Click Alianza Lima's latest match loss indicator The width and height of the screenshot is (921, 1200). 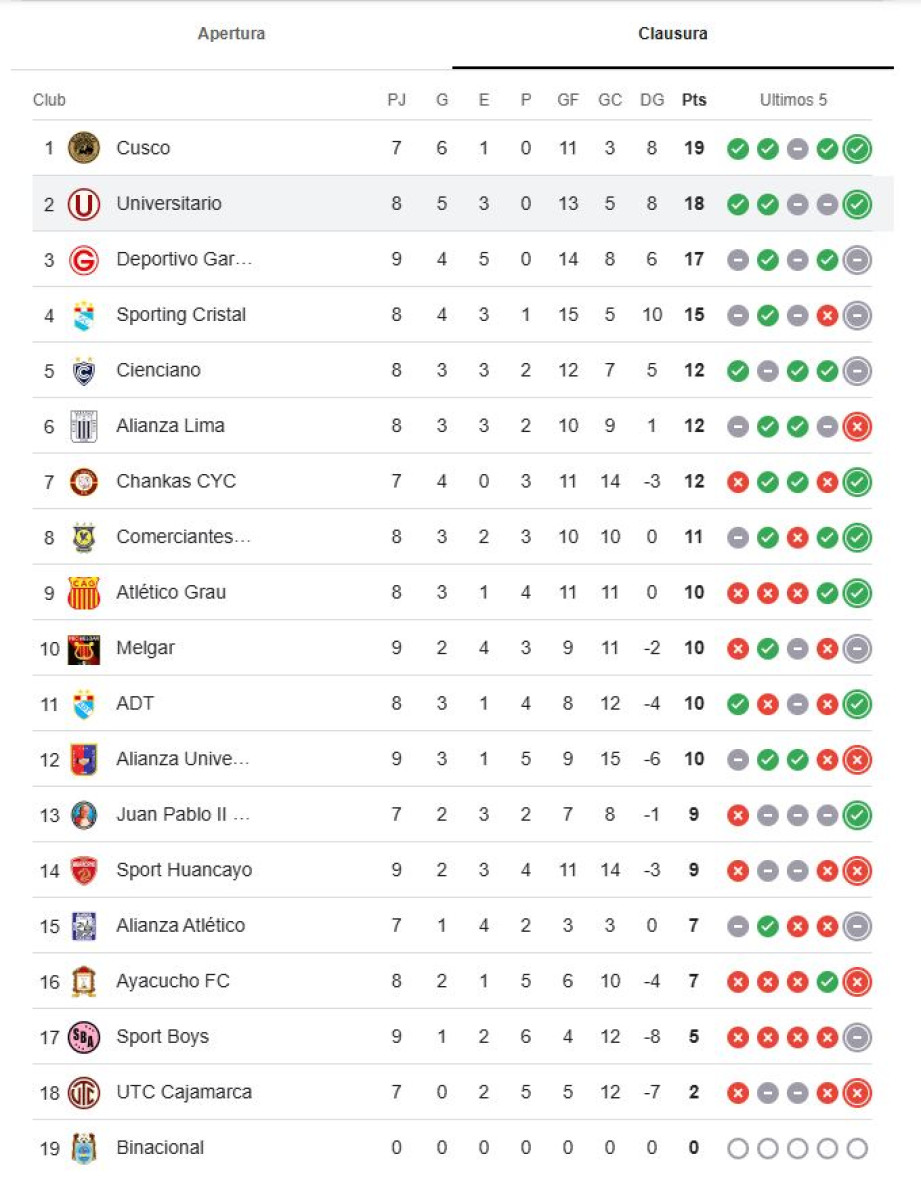(857, 427)
